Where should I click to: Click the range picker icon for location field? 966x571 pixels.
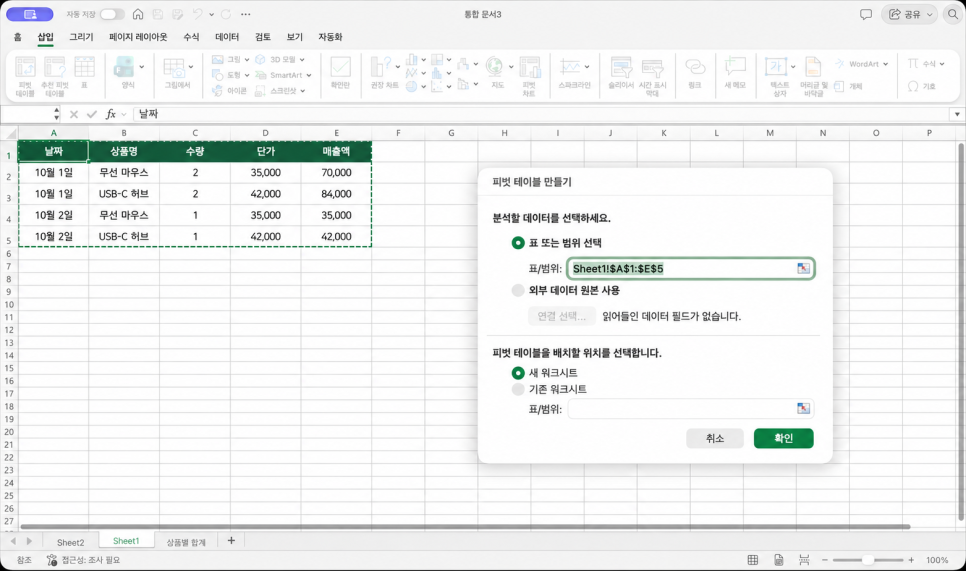pos(803,408)
